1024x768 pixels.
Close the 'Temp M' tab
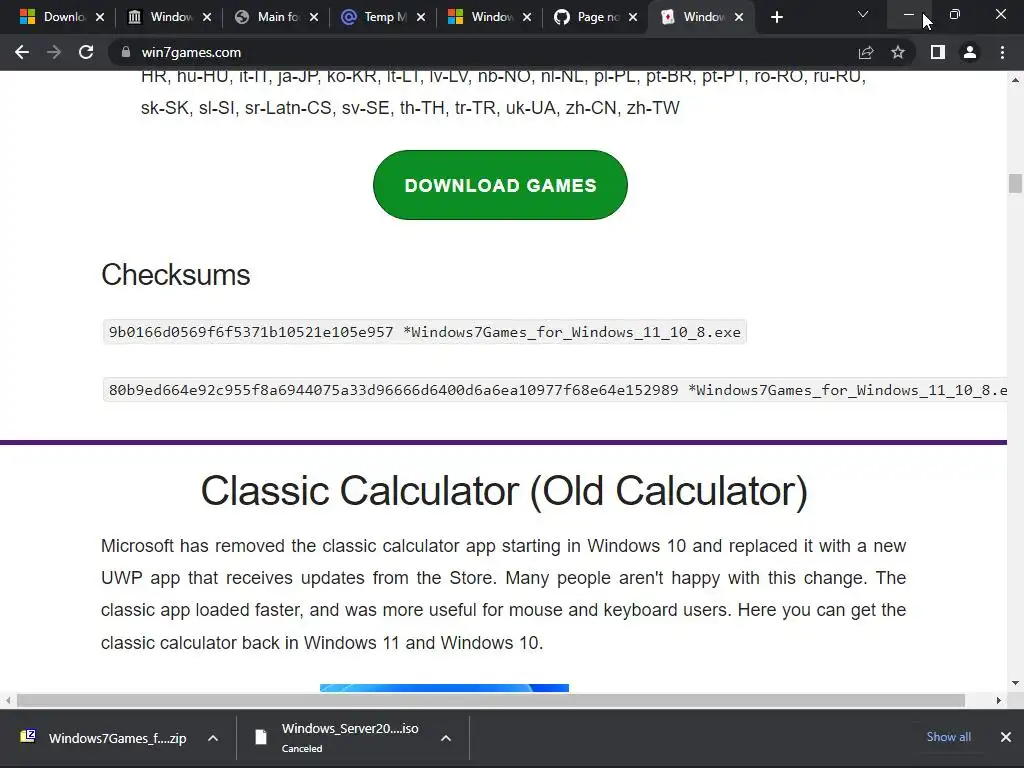tap(421, 18)
